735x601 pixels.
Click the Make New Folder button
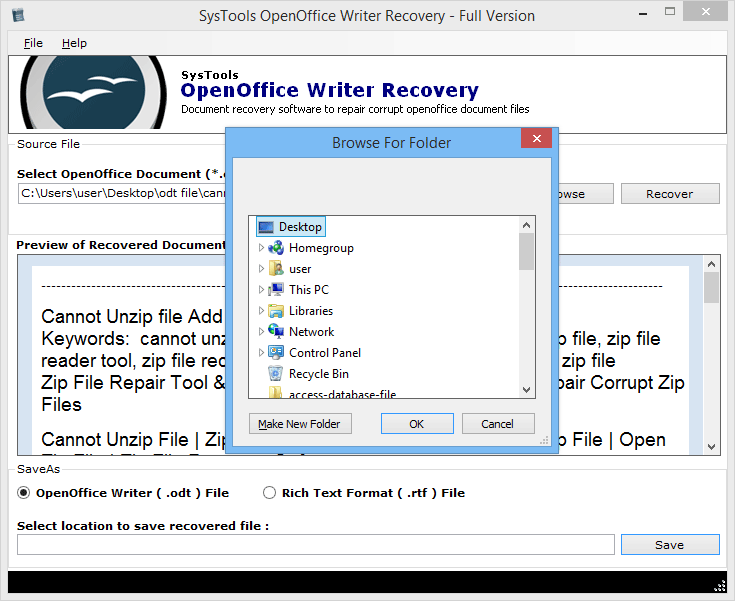click(x=300, y=424)
